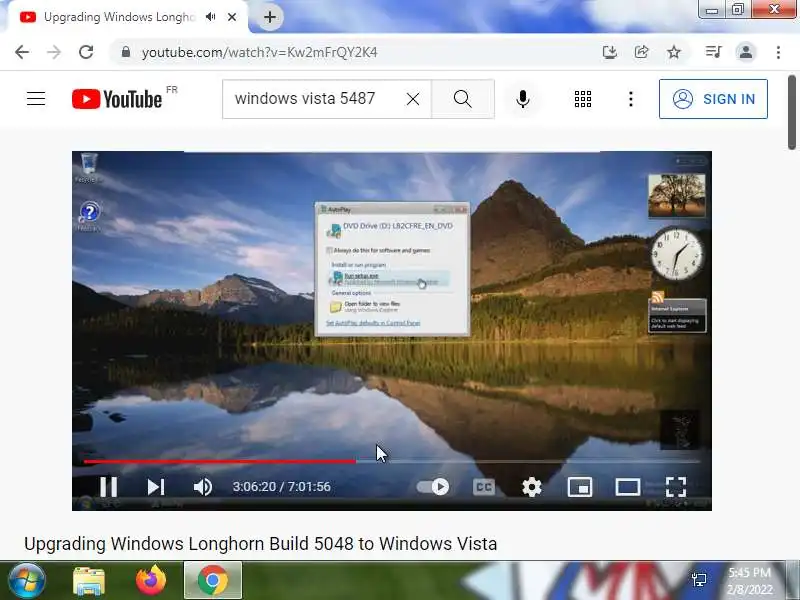This screenshot has height=600, width=800.
Task: Run search with magnifier button
Action: [463, 99]
